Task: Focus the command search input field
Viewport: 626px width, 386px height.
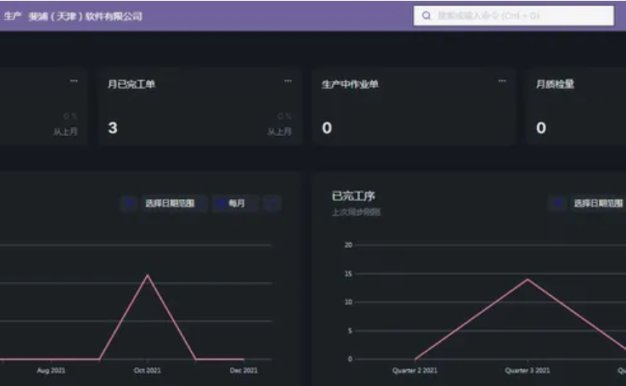Action: [513, 16]
